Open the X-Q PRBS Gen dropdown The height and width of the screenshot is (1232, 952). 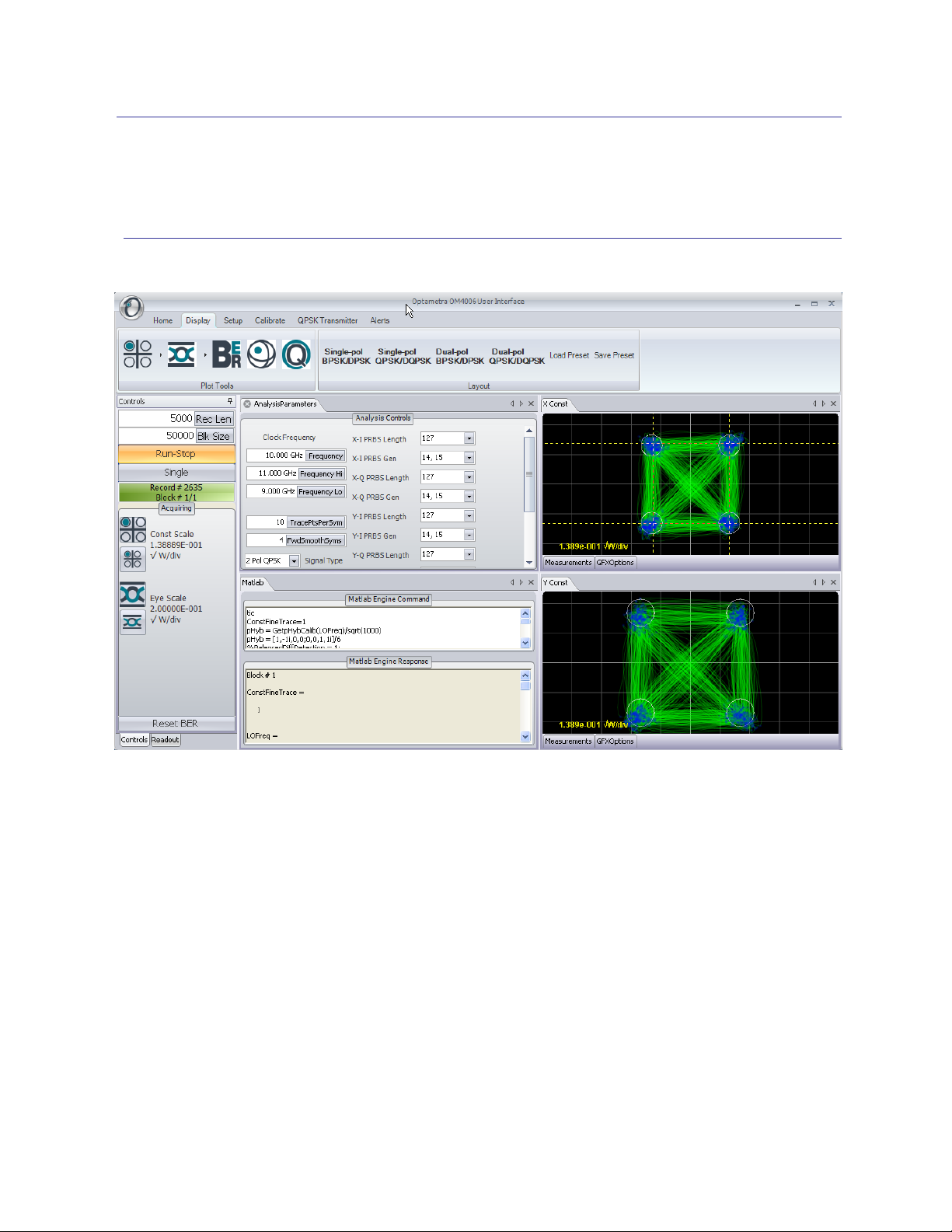(469, 496)
